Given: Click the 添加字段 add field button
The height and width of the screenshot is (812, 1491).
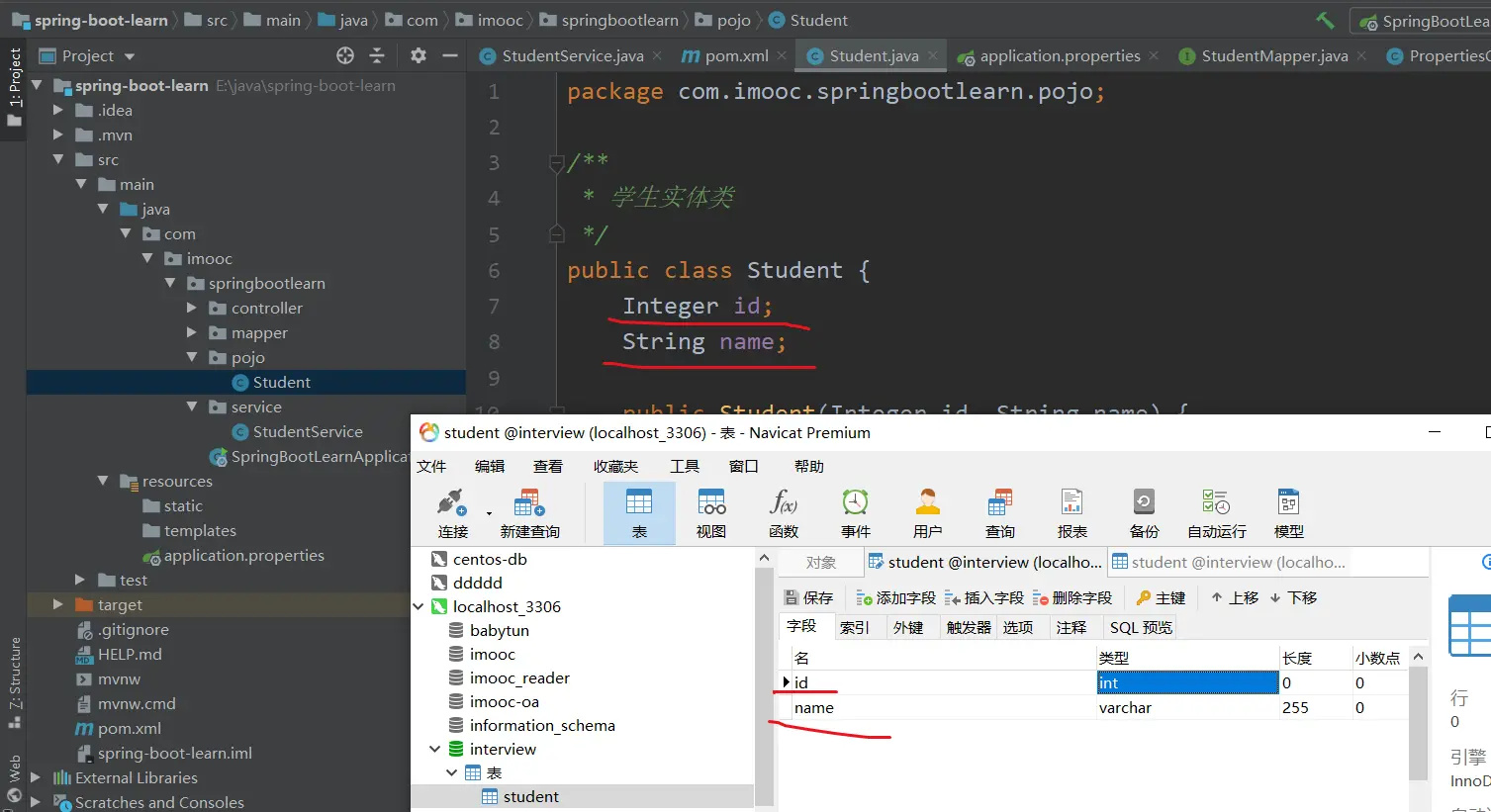Looking at the screenshot, I should tap(895, 597).
